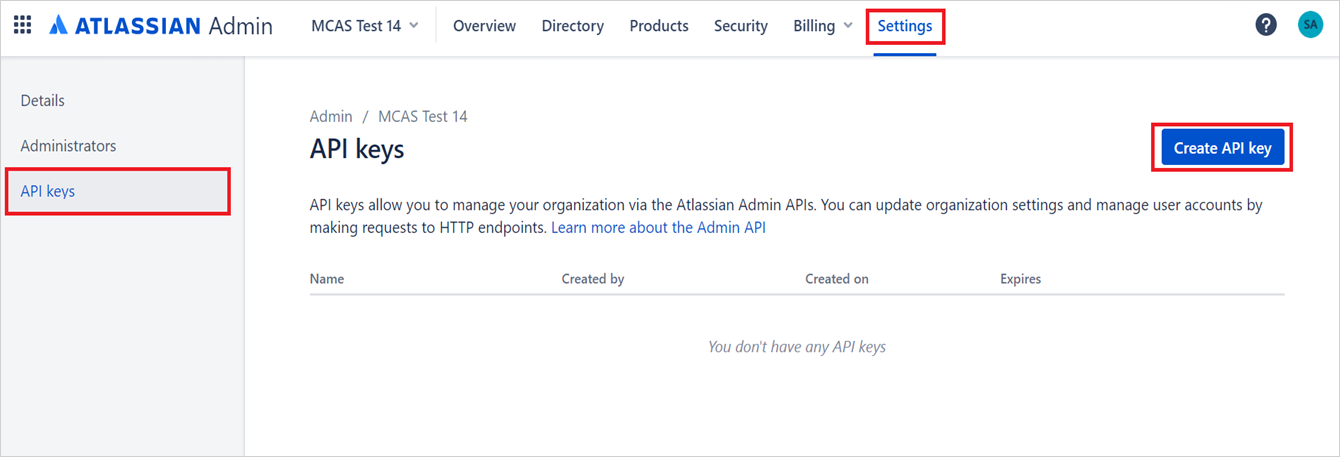Expand the Billing dropdown menu
This screenshot has height=457, width=1340.
[823, 26]
